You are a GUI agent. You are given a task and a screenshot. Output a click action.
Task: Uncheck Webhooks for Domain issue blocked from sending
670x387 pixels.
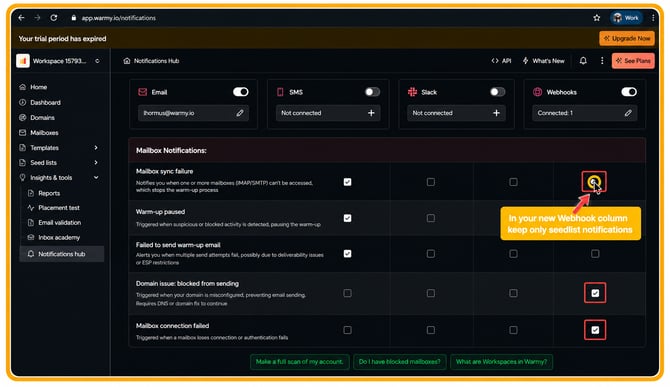[595, 293]
